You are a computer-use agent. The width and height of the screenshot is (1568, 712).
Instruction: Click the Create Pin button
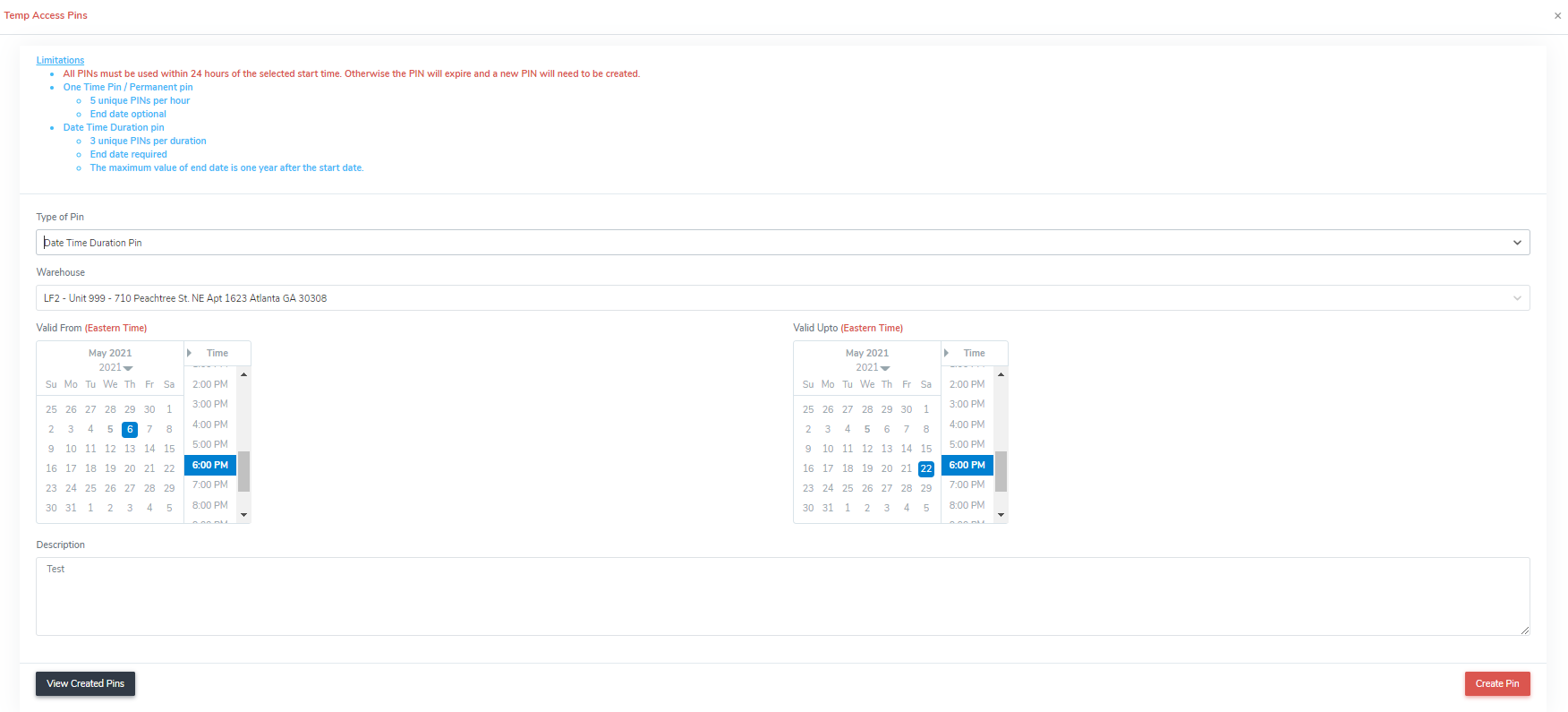(x=1496, y=683)
